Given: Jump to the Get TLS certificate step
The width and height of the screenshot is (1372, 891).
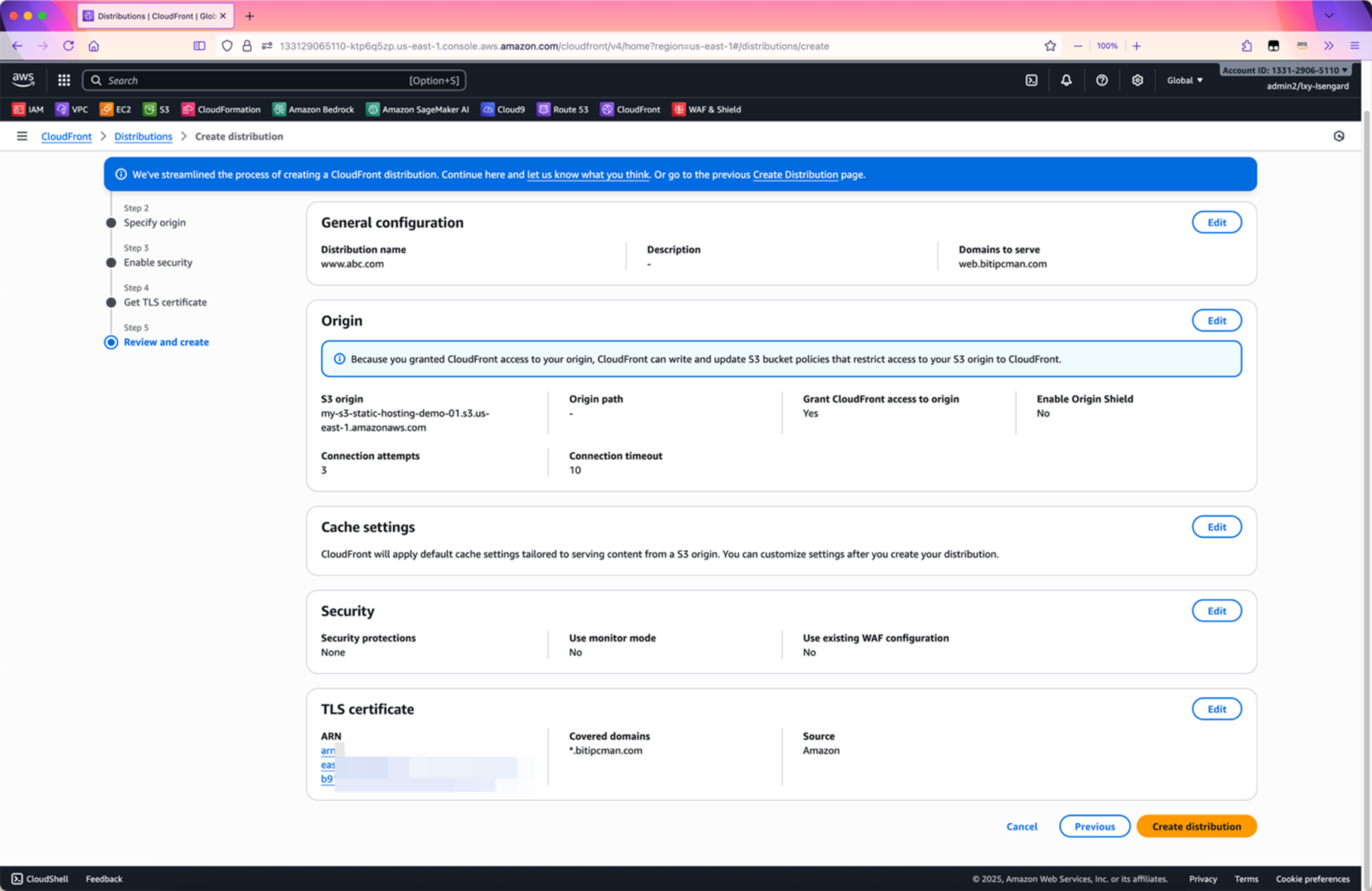Looking at the screenshot, I should [x=165, y=302].
